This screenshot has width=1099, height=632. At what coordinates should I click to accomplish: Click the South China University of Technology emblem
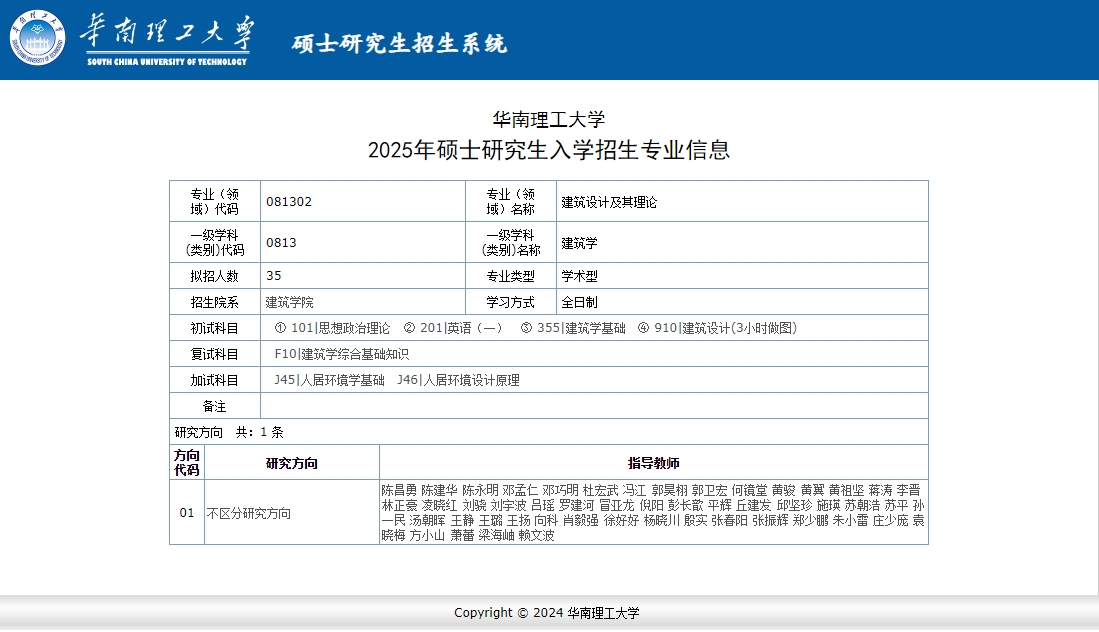37,38
